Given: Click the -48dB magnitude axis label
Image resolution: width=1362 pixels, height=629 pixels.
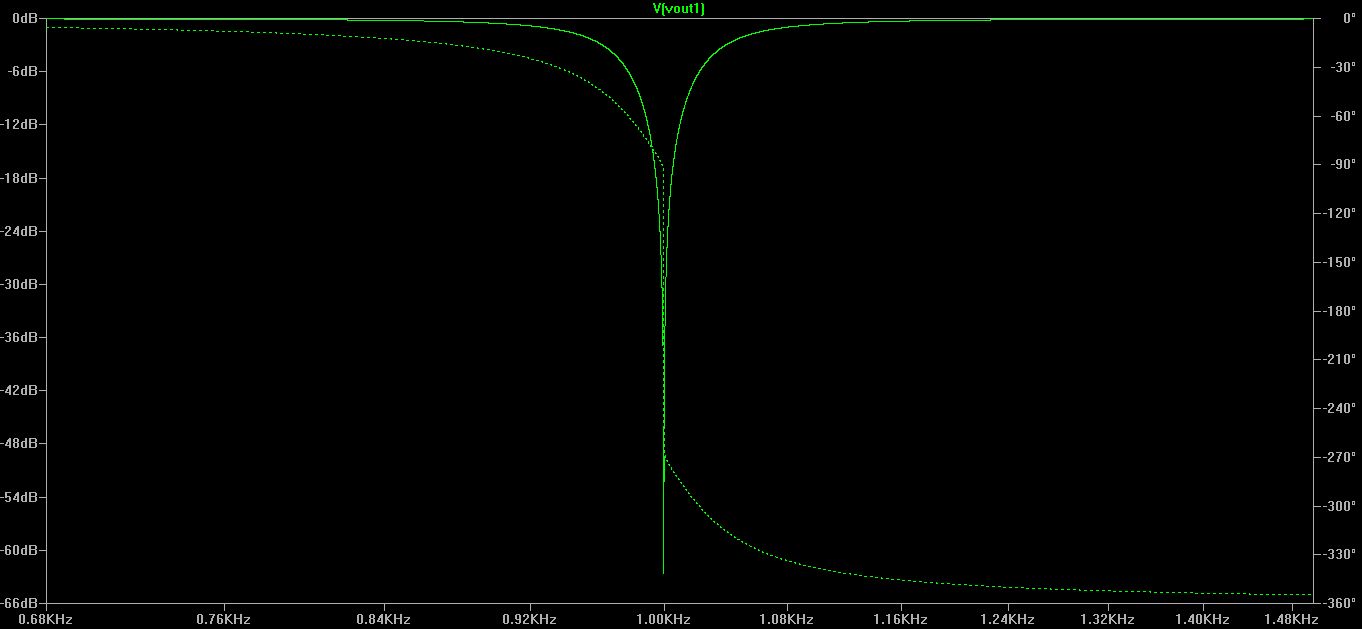Looking at the screenshot, I should point(17,443).
